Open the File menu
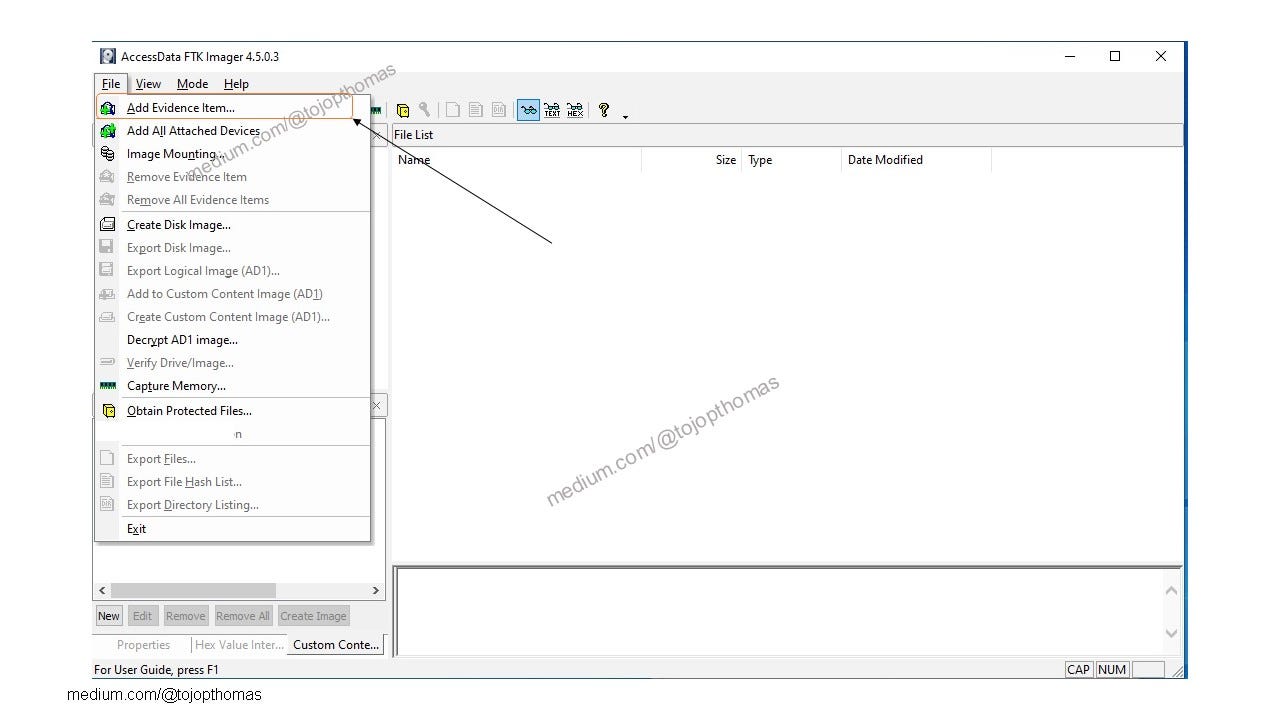 [x=111, y=84]
